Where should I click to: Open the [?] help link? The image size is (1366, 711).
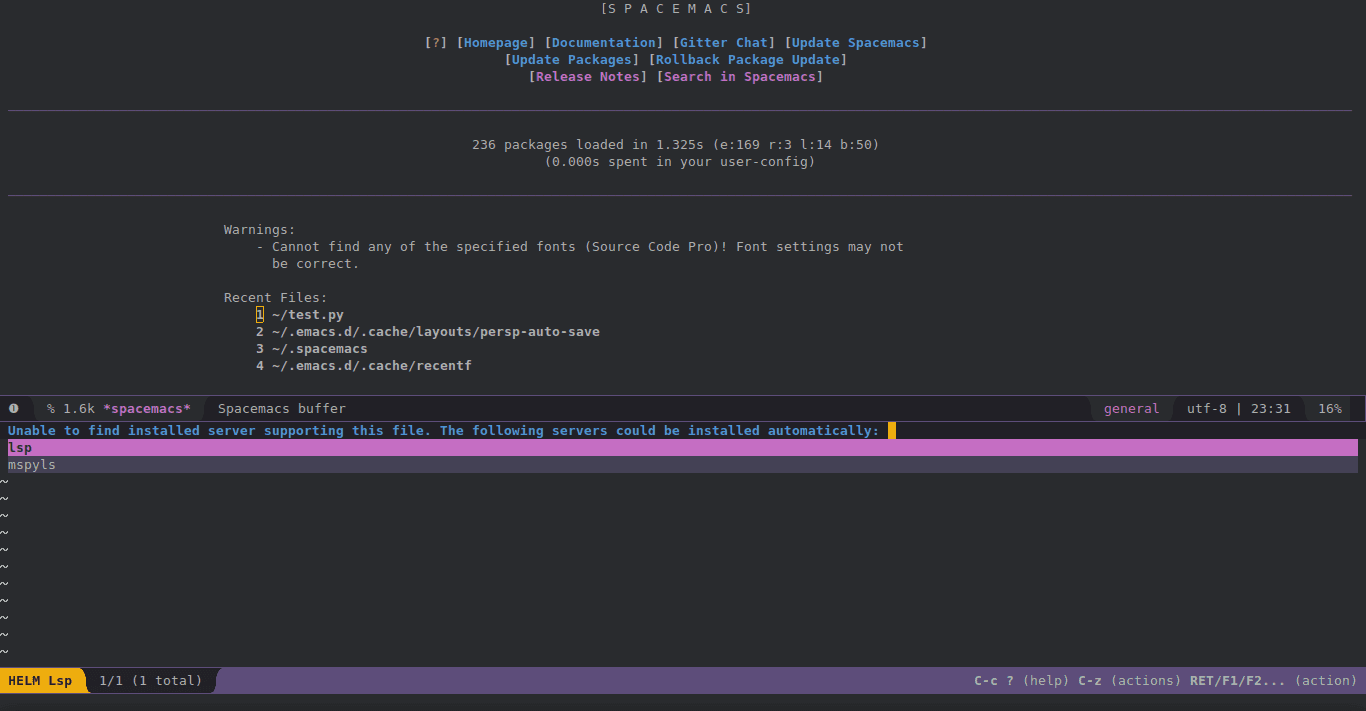[436, 43]
